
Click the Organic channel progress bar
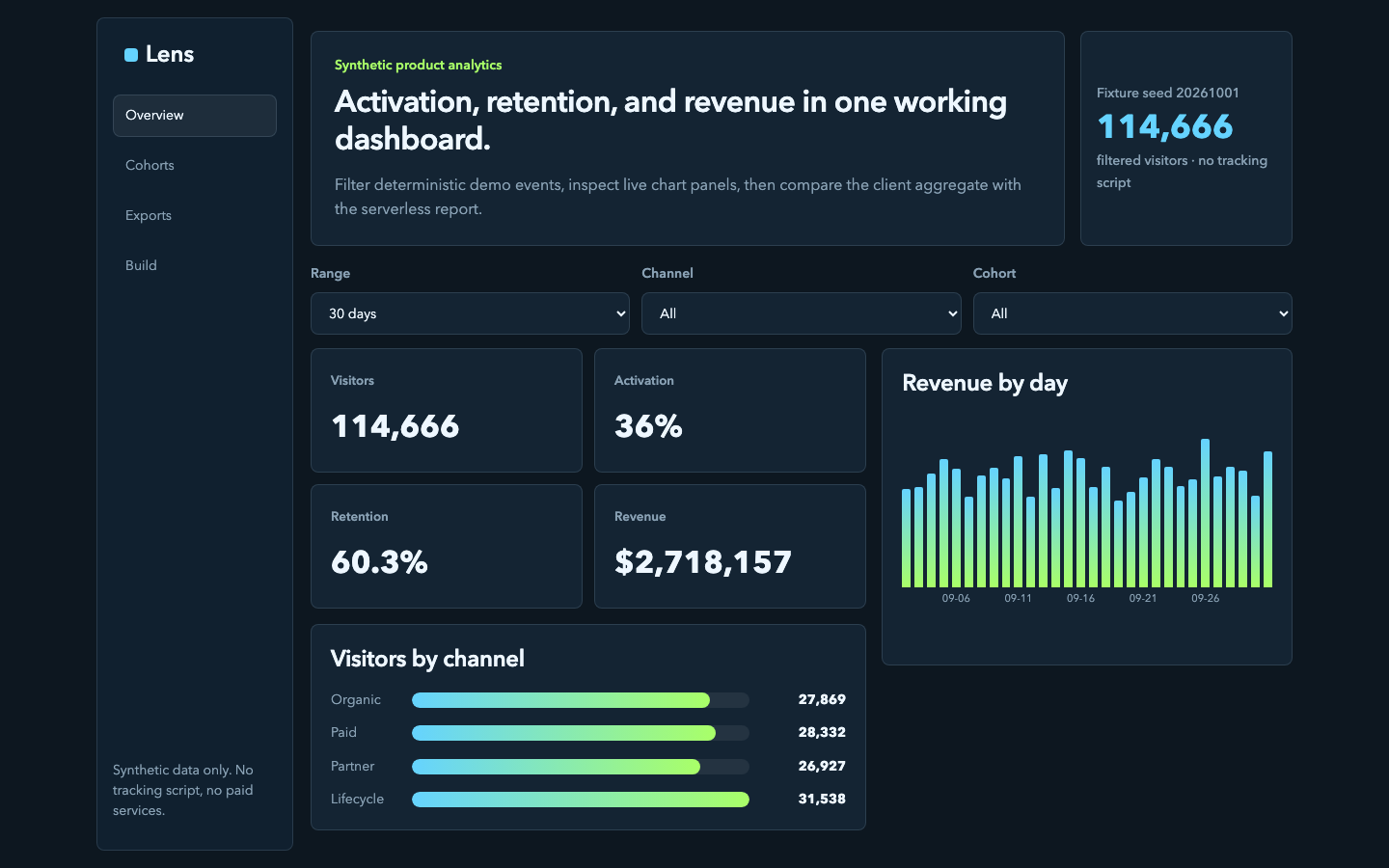(x=581, y=700)
